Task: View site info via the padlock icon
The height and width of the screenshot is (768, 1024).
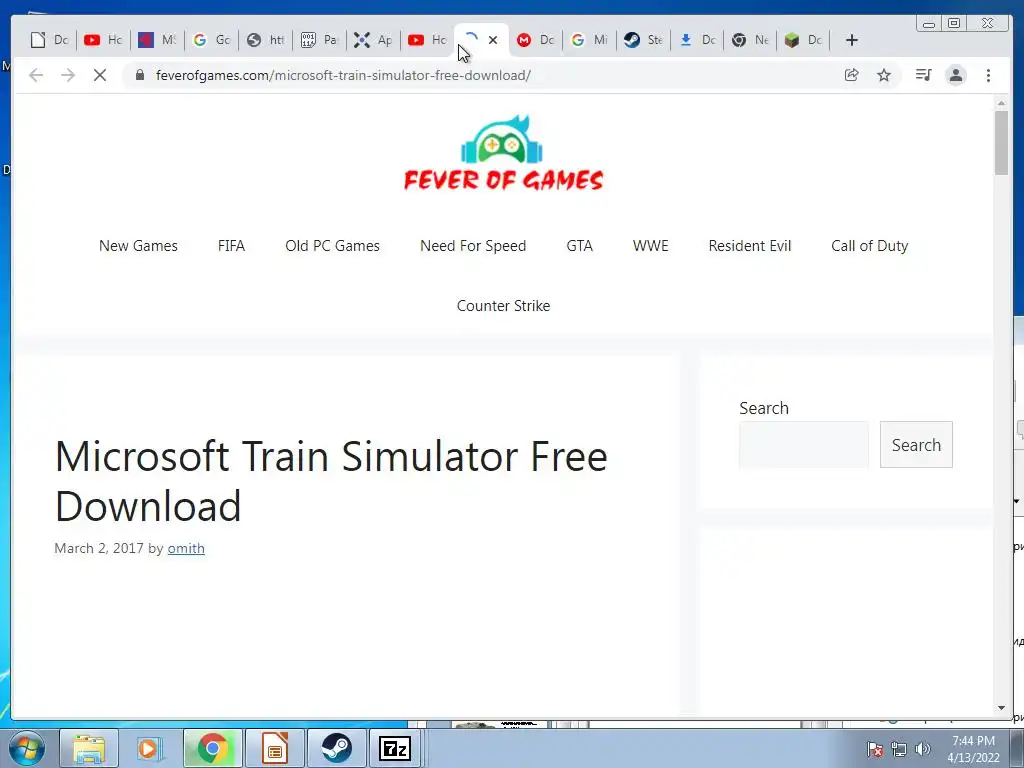Action: click(139, 75)
